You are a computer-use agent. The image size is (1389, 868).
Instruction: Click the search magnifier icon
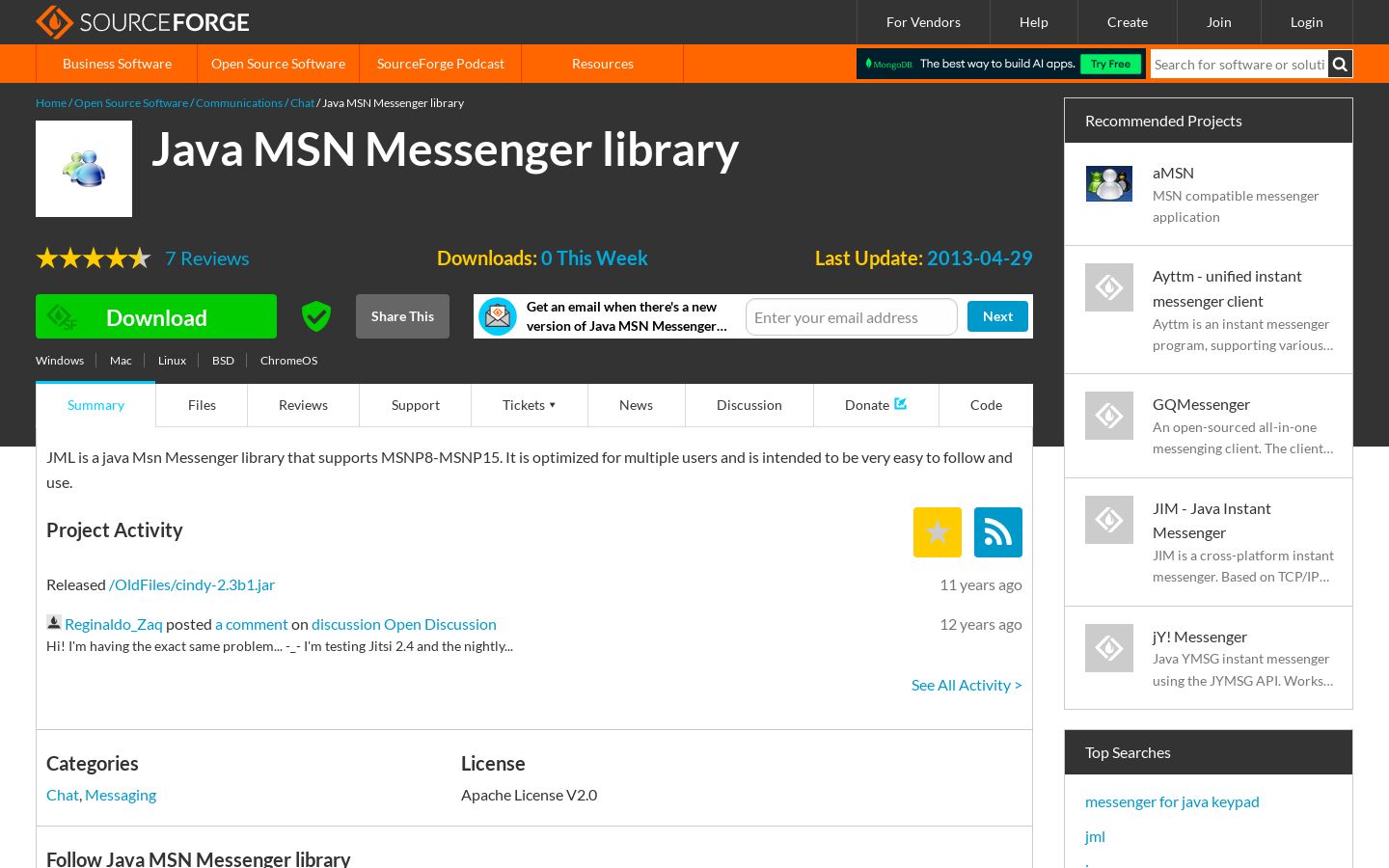tap(1340, 64)
